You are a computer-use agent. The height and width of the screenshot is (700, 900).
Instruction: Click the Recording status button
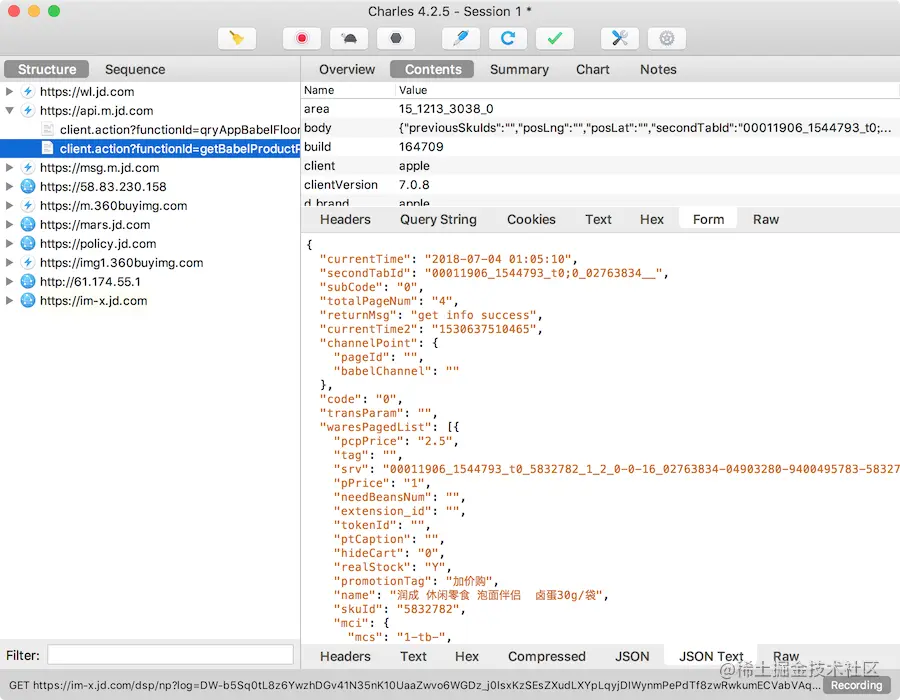coord(856,685)
